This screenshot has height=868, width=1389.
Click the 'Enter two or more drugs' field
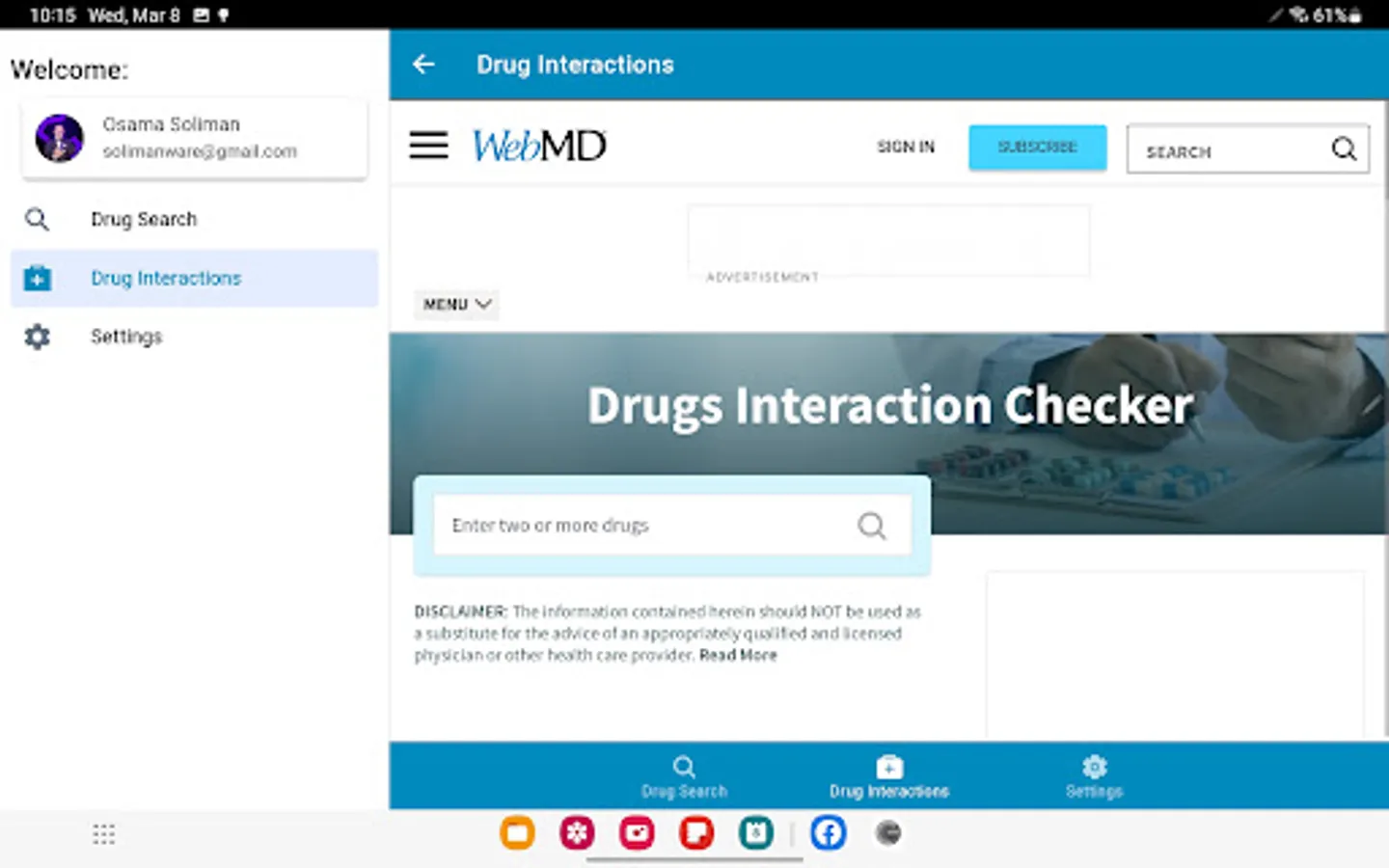[x=672, y=526]
